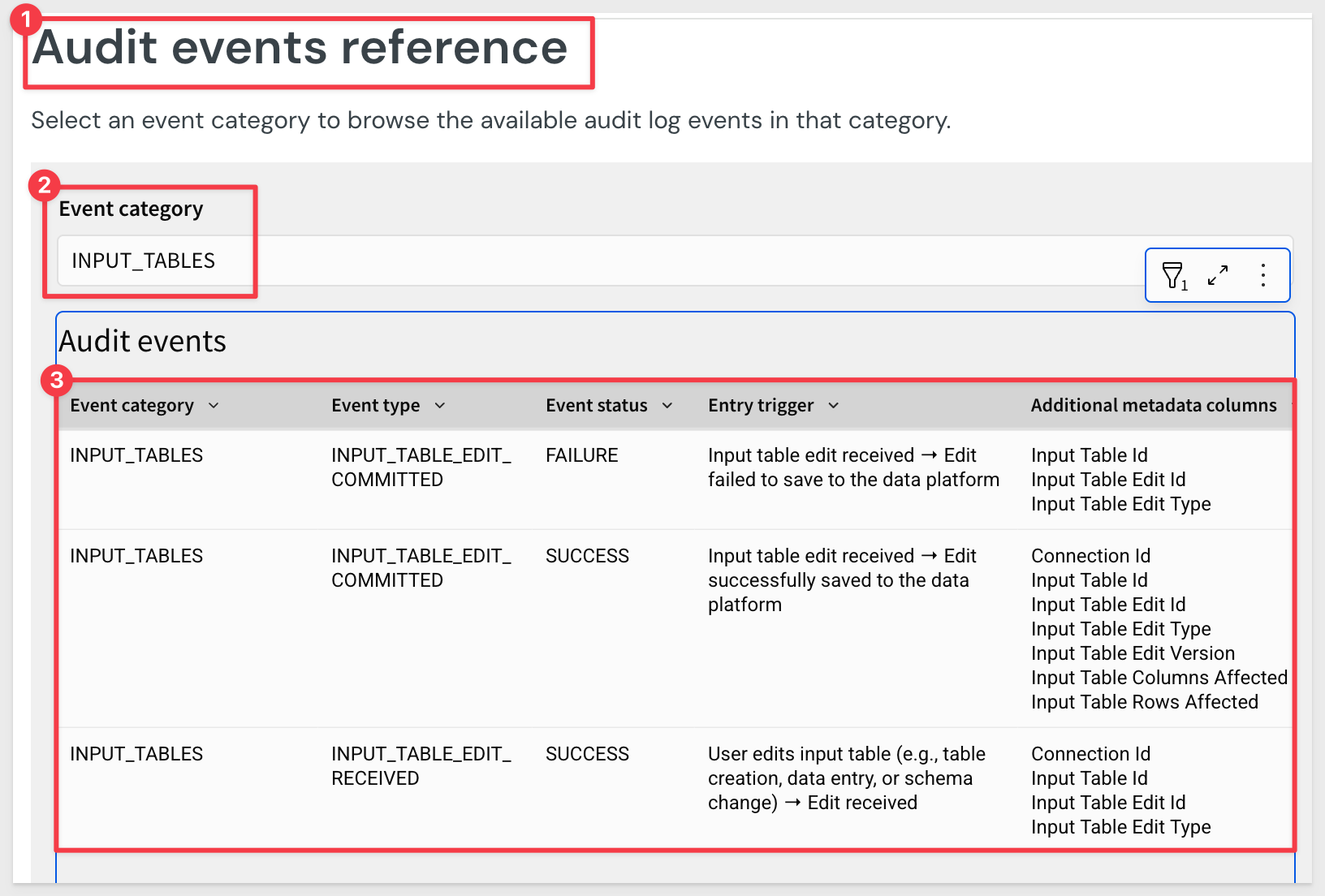Select the Additional metadata columns header
Image resolution: width=1325 pixels, height=896 pixels.
1153,406
